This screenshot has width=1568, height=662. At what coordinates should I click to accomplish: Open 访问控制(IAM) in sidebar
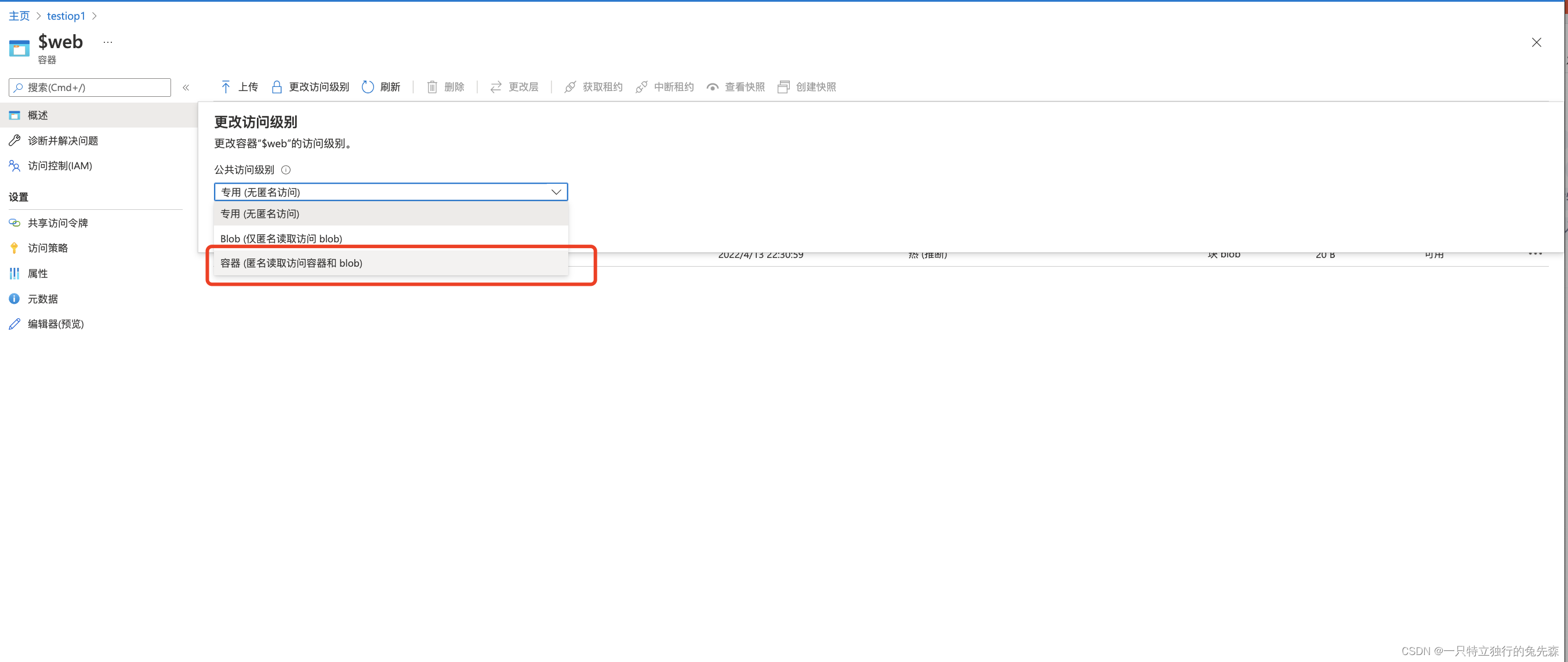pyautogui.click(x=60, y=166)
